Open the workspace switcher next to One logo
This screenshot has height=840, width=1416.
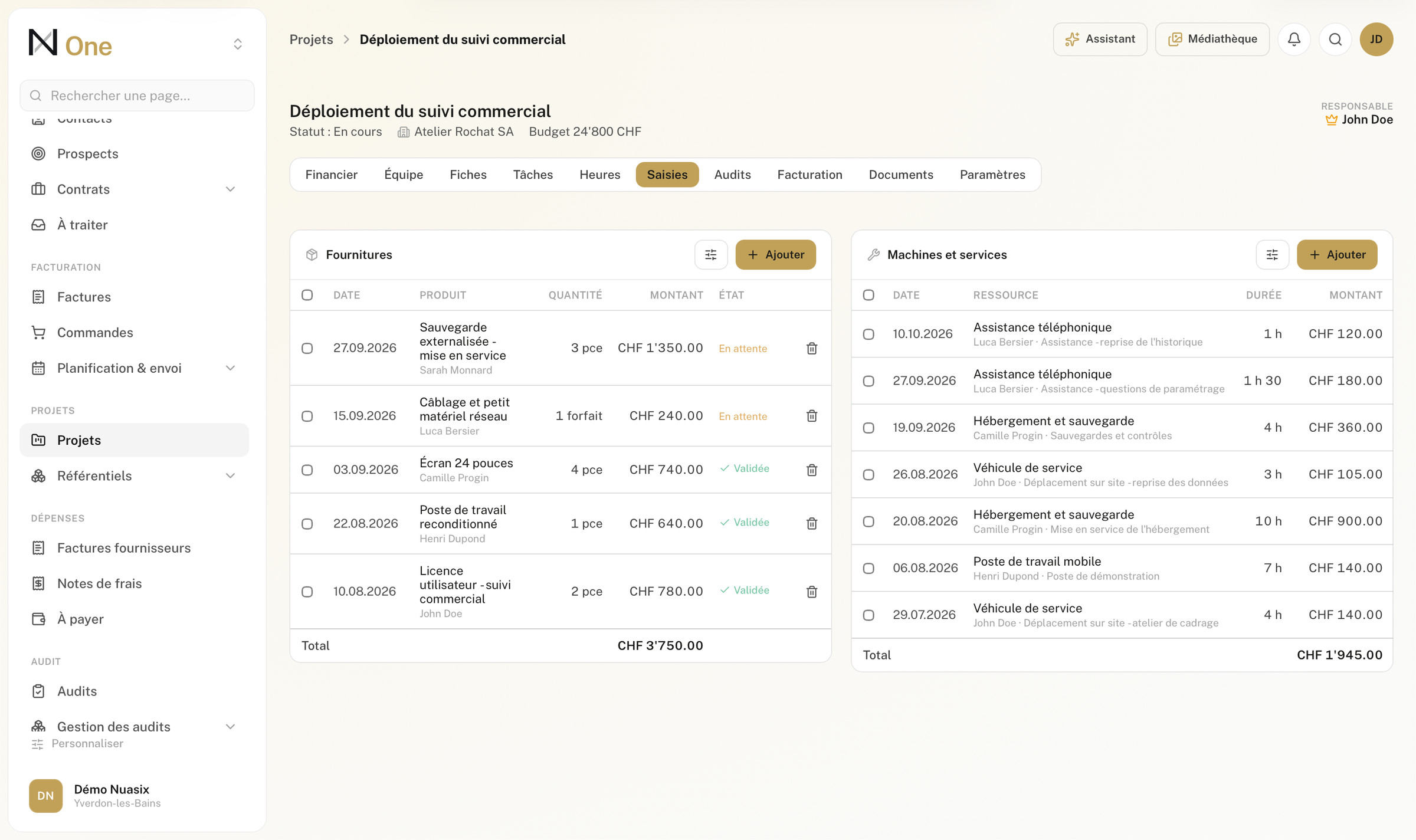tap(238, 44)
